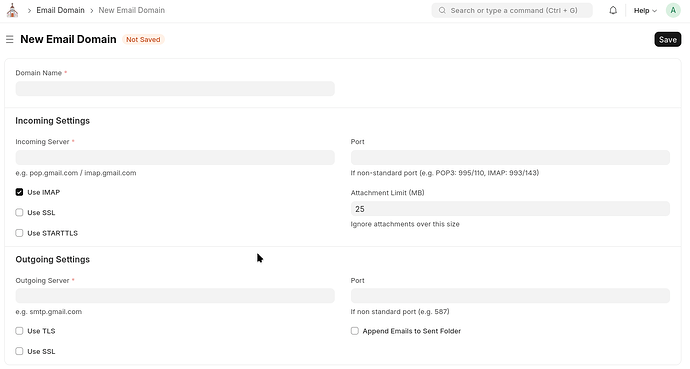The height and width of the screenshot is (369, 690).
Task: Save the new email domain
Action: [668, 40]
